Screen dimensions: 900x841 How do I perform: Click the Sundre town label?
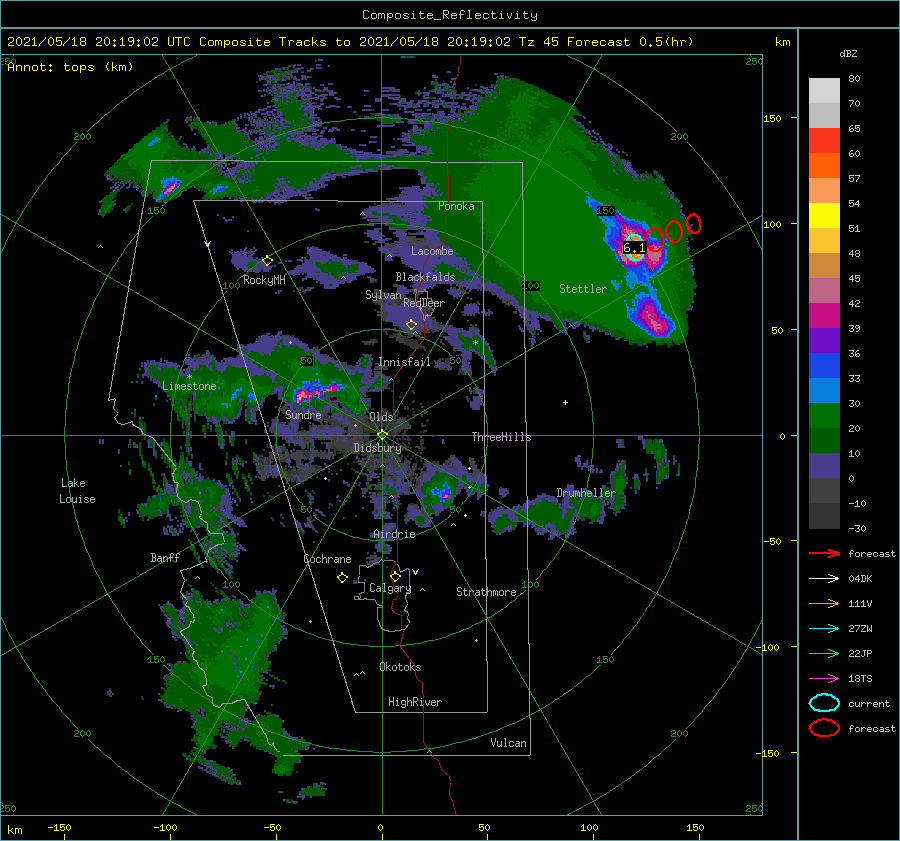[303, 414]
